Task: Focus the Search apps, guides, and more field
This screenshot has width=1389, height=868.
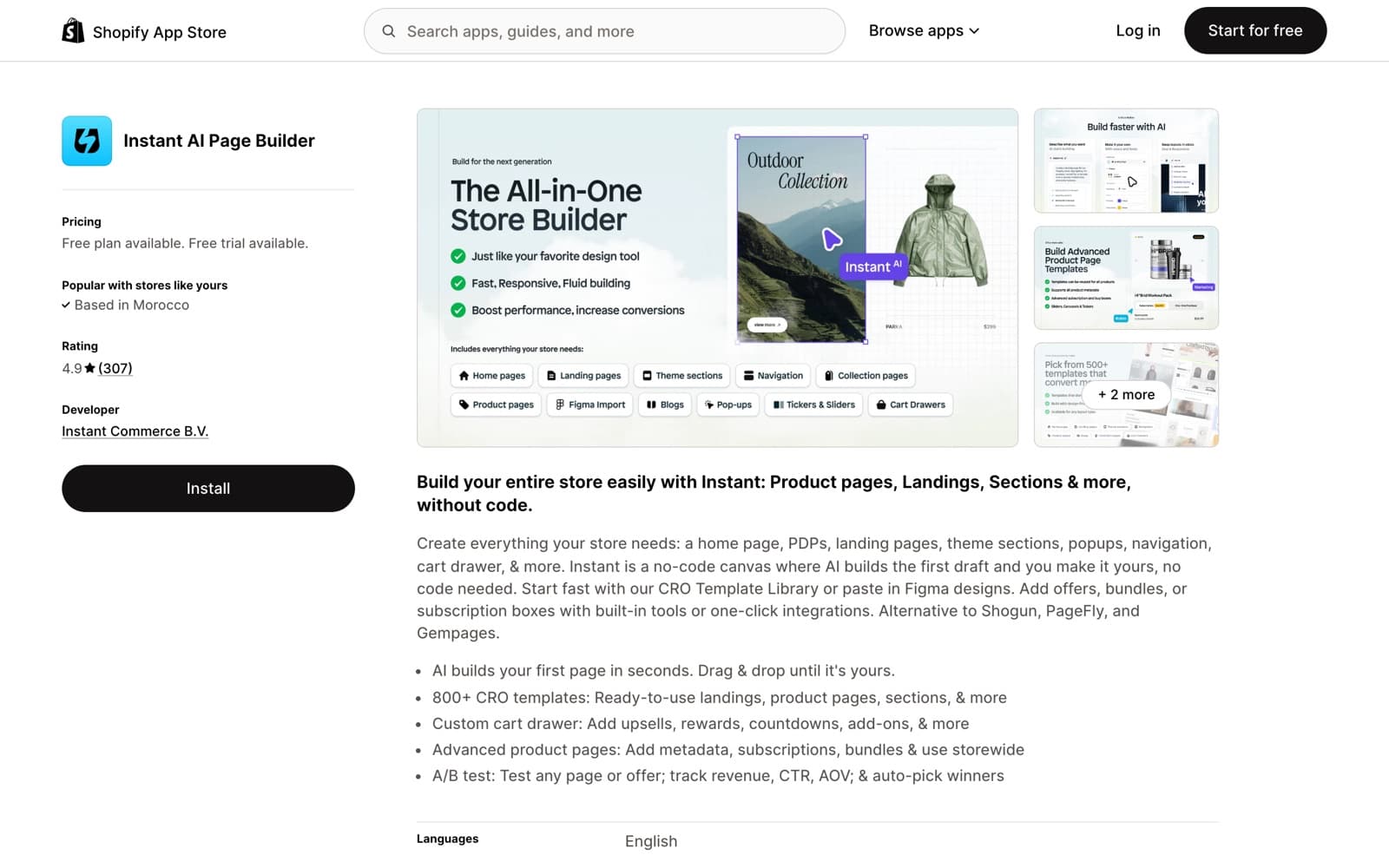Action: click(x=604, y=31)
